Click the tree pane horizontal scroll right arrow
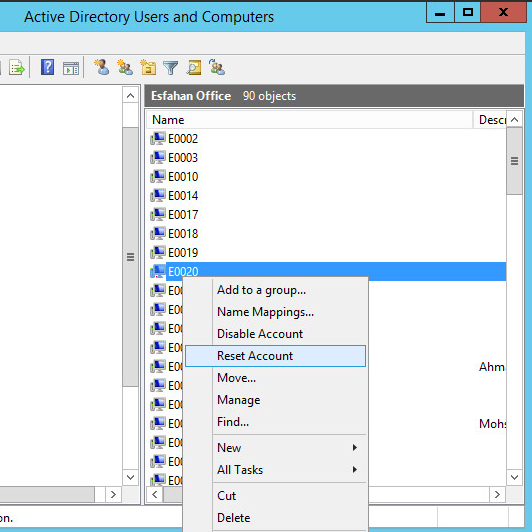532x532 pixels. 113,494
